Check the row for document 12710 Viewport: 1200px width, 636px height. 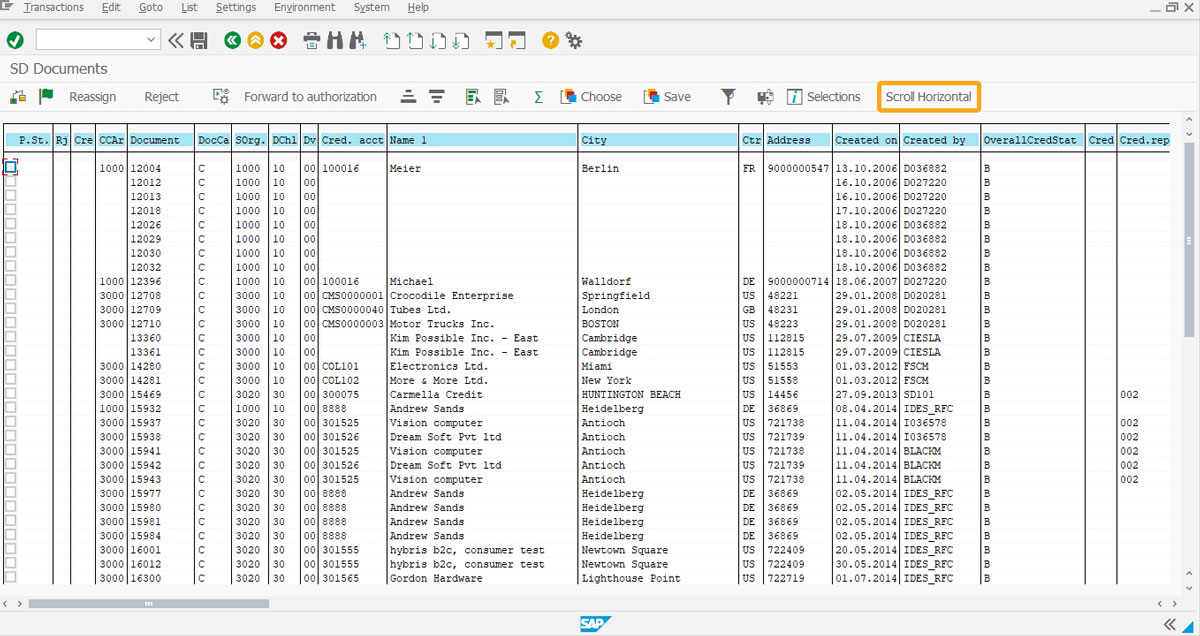click(x=11, y=323)
